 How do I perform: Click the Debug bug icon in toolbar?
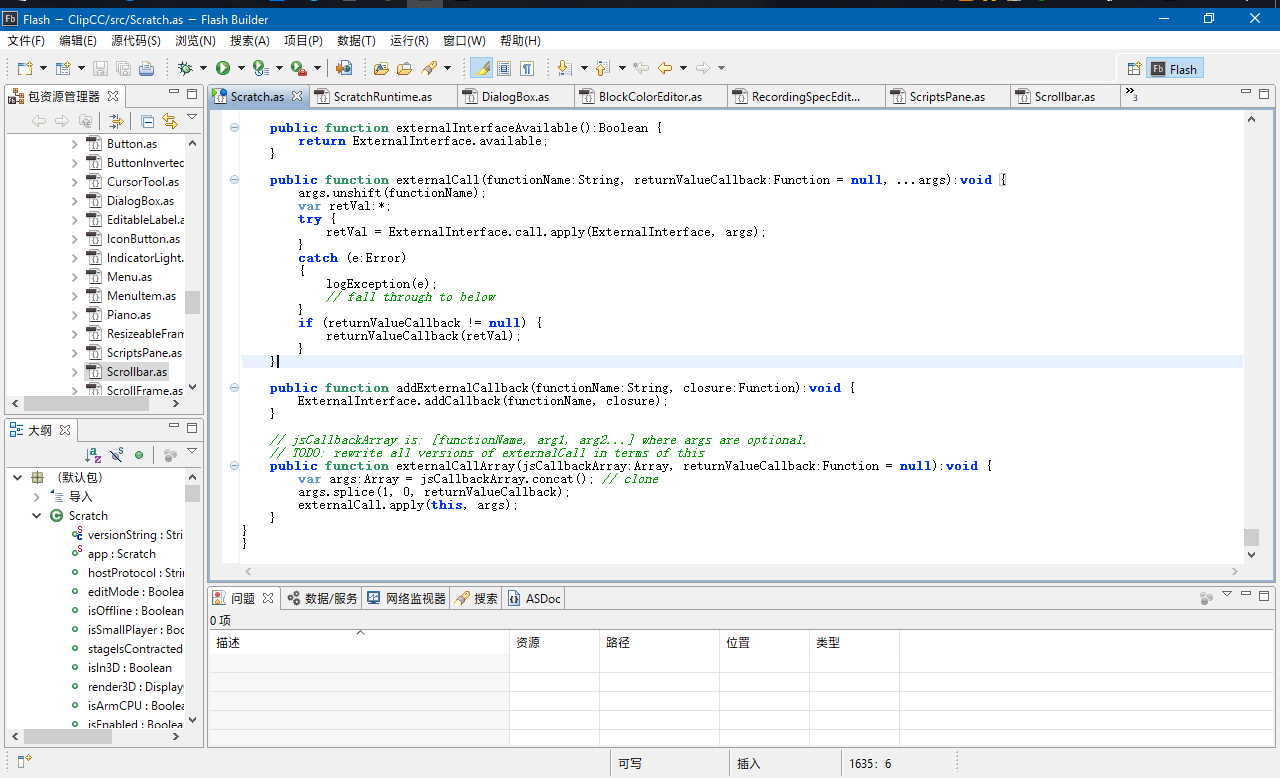[184, 68]
